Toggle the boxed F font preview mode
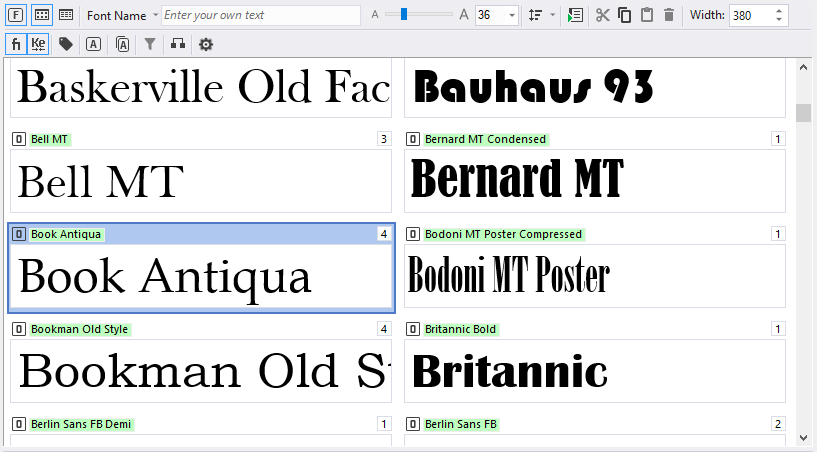This screenshot has height=452, width=817. pyautogui.click(x=16, y=15)
